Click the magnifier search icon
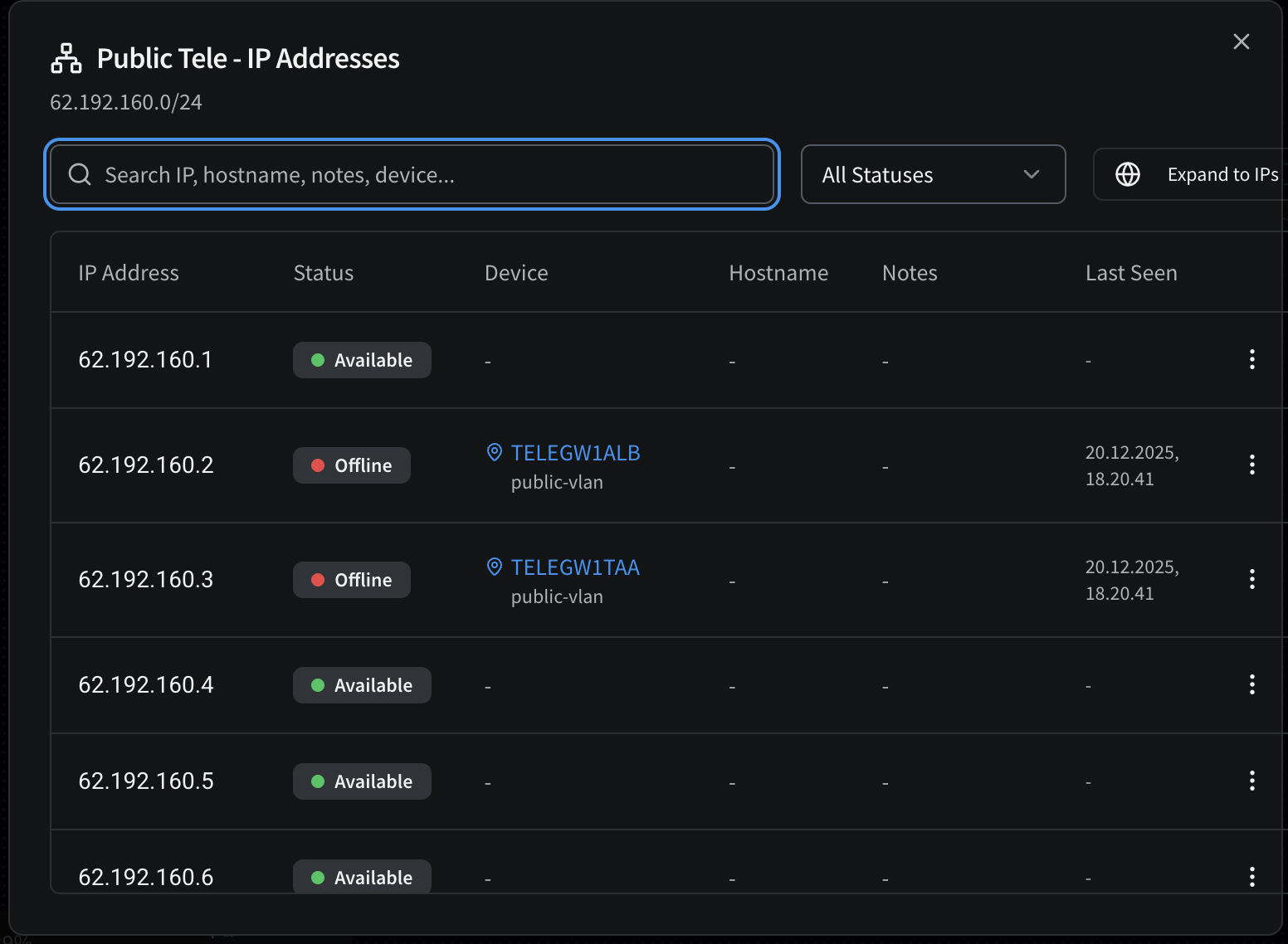The width and height of the screenshot is (1288, 944). pyautogui.click(x=80, y=174)
